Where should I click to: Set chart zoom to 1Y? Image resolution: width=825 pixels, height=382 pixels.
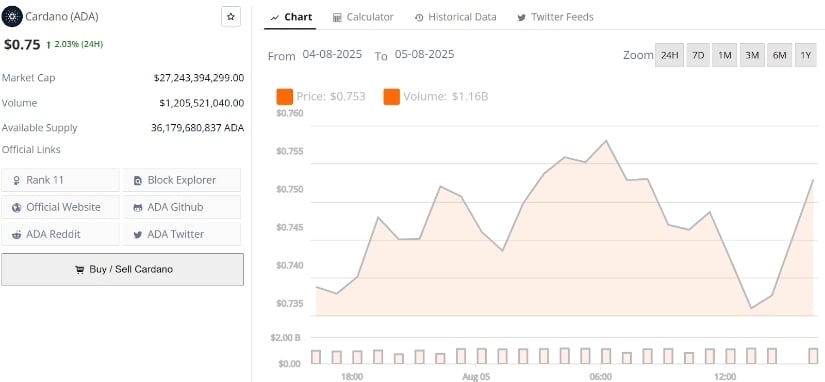tap(806, 55)
